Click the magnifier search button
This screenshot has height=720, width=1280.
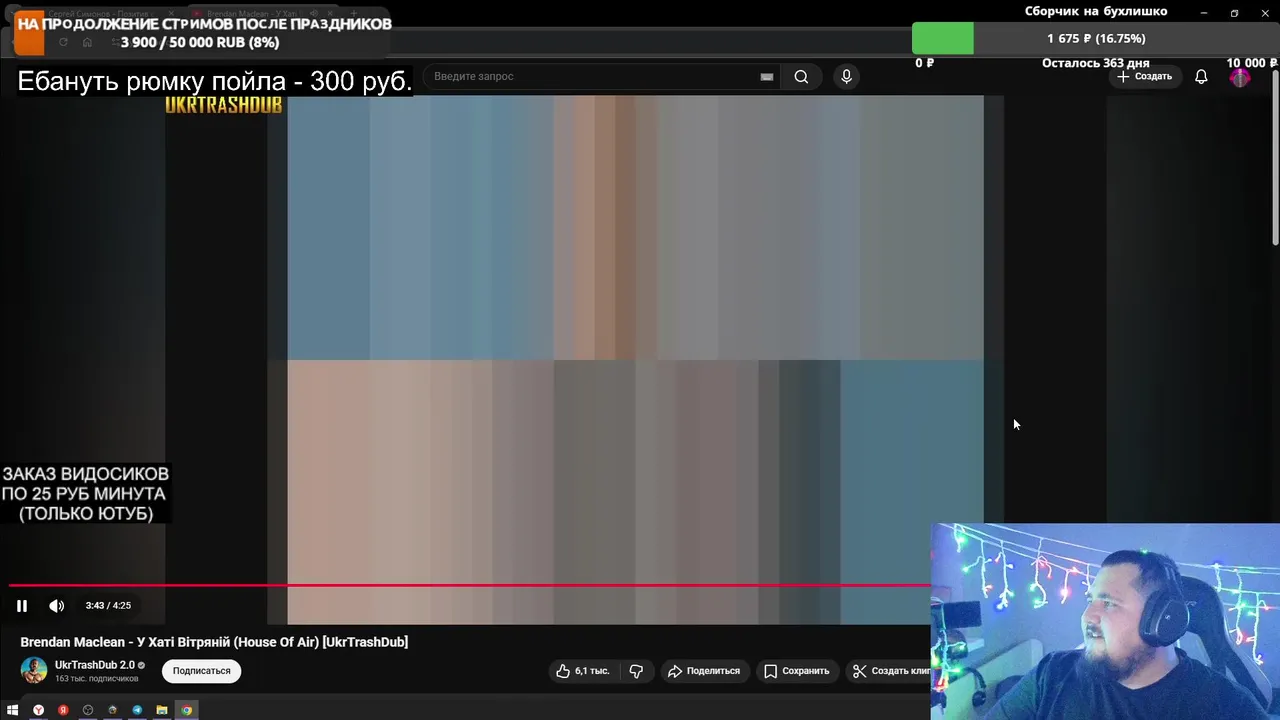tap(801, 77)
